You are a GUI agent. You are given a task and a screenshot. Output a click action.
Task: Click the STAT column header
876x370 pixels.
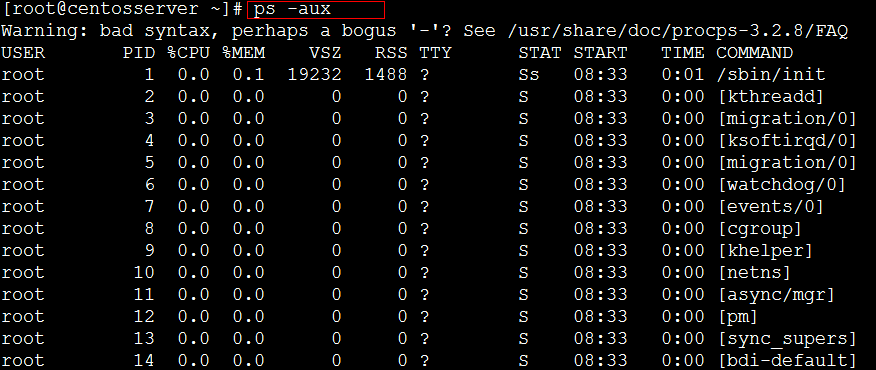[540, 53]
